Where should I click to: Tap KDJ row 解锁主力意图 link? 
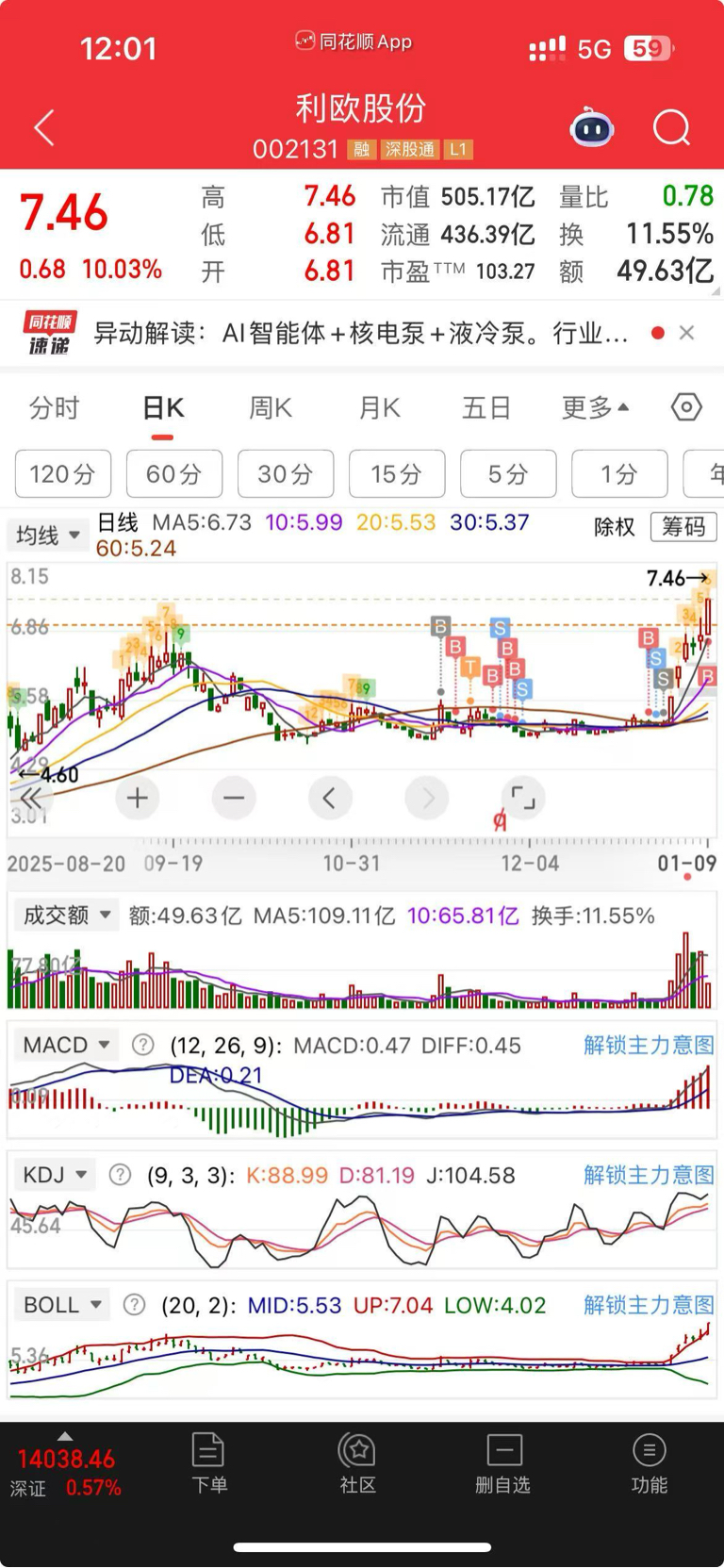pyautogui.click(x=649, y=1175)
